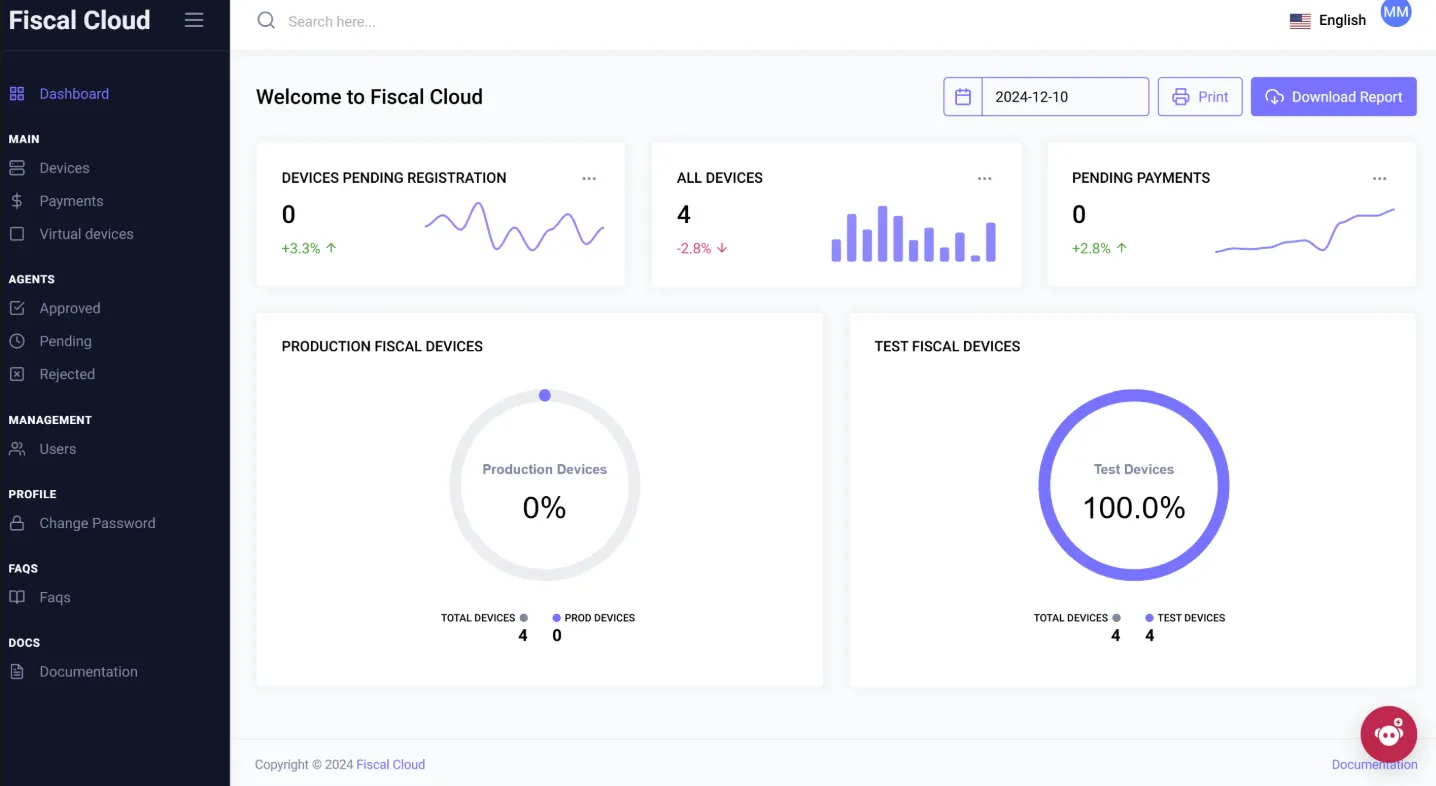Click the Pending clock icon
This screenshot has width=1436, height=786.
(x=17, y=341)
